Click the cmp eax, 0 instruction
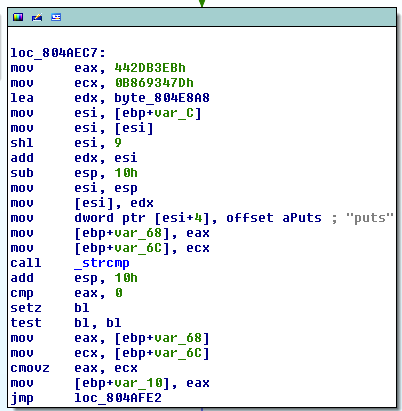 click(67, 293)
